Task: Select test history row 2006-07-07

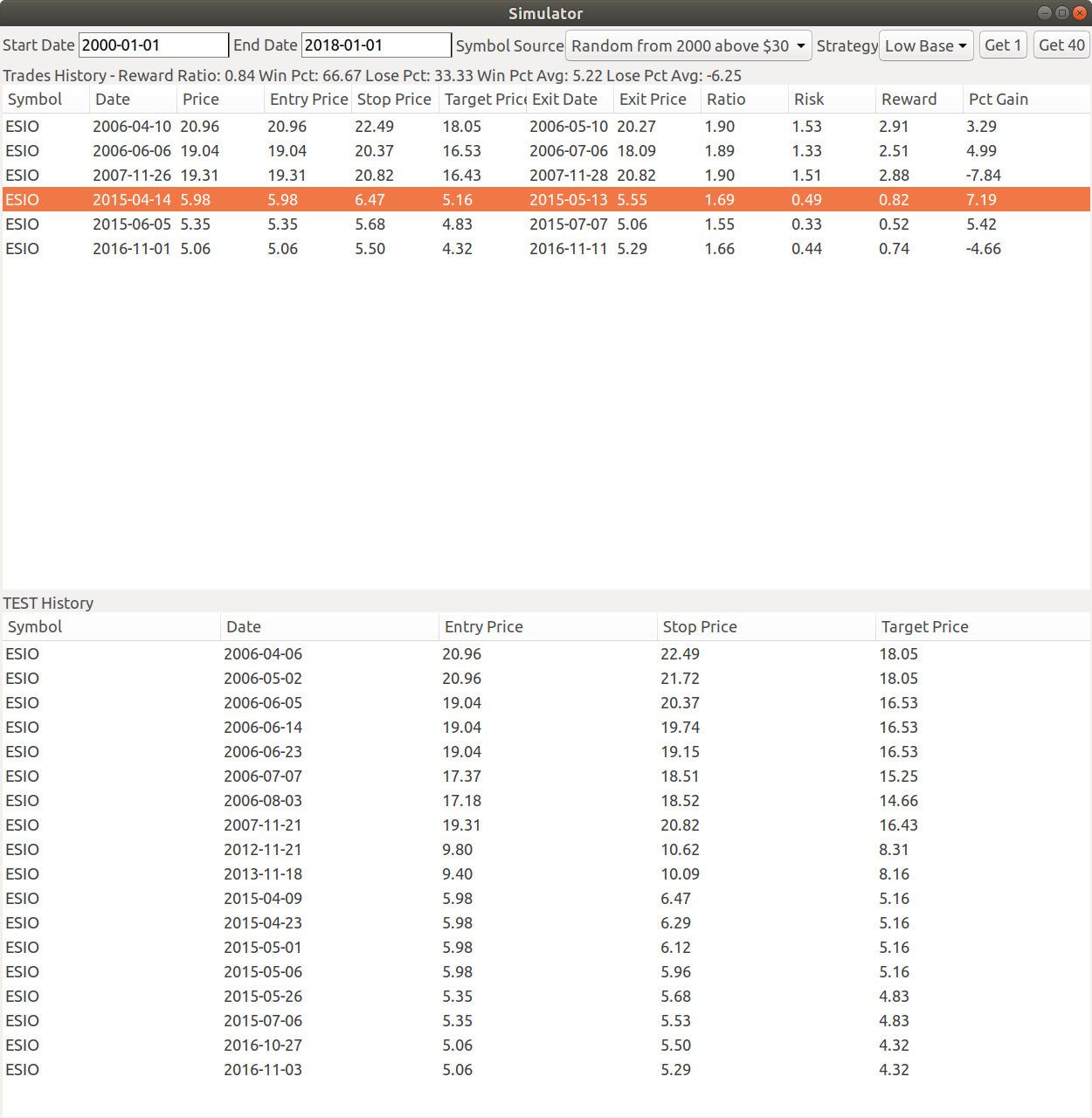Action: (546, 776)
